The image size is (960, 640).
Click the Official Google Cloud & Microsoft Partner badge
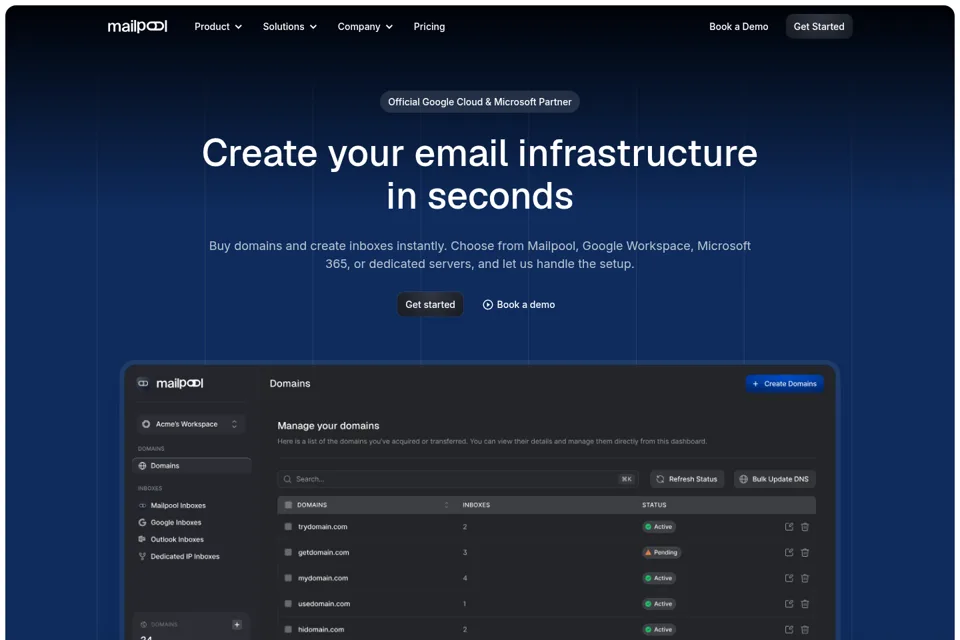tap(479, 102)
